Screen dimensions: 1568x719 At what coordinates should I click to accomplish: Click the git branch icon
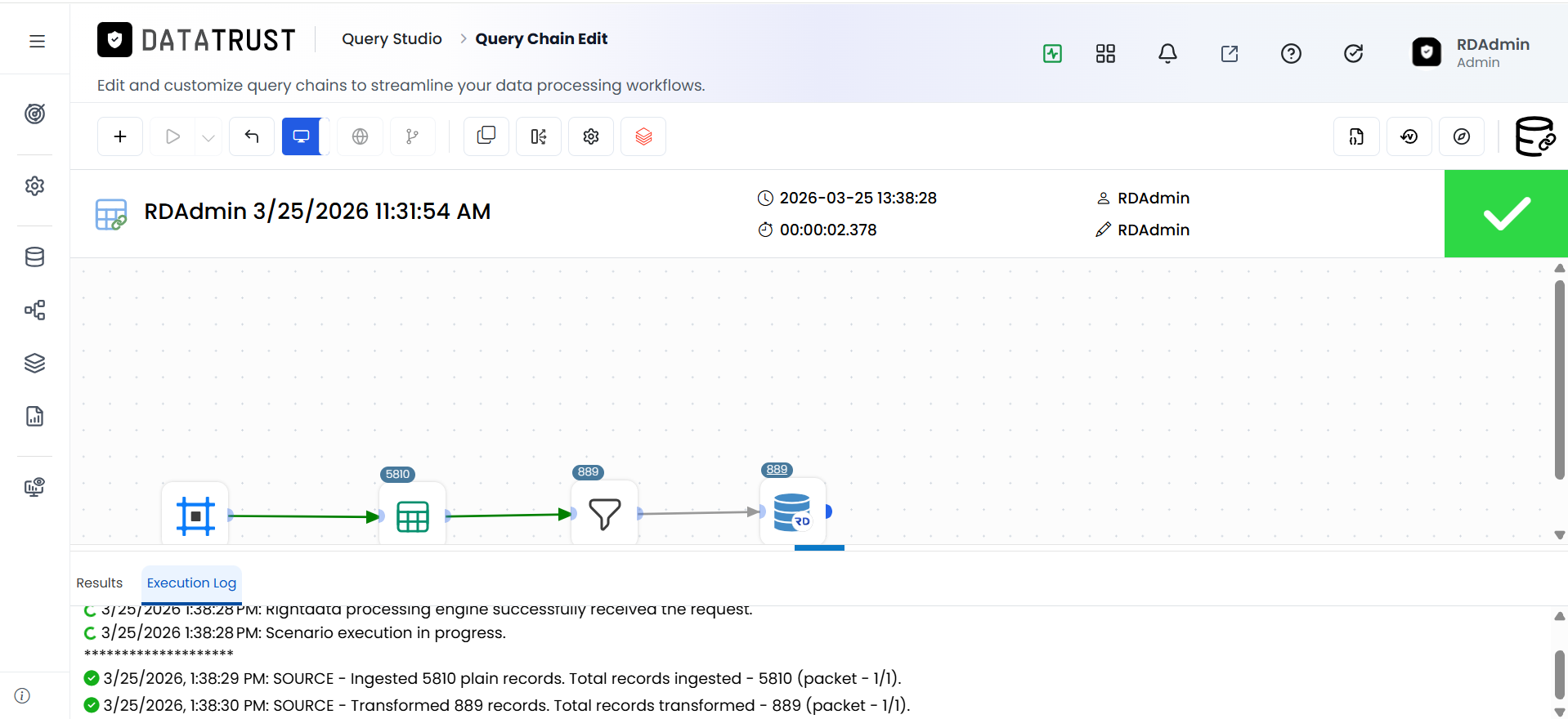coord(412,136)
